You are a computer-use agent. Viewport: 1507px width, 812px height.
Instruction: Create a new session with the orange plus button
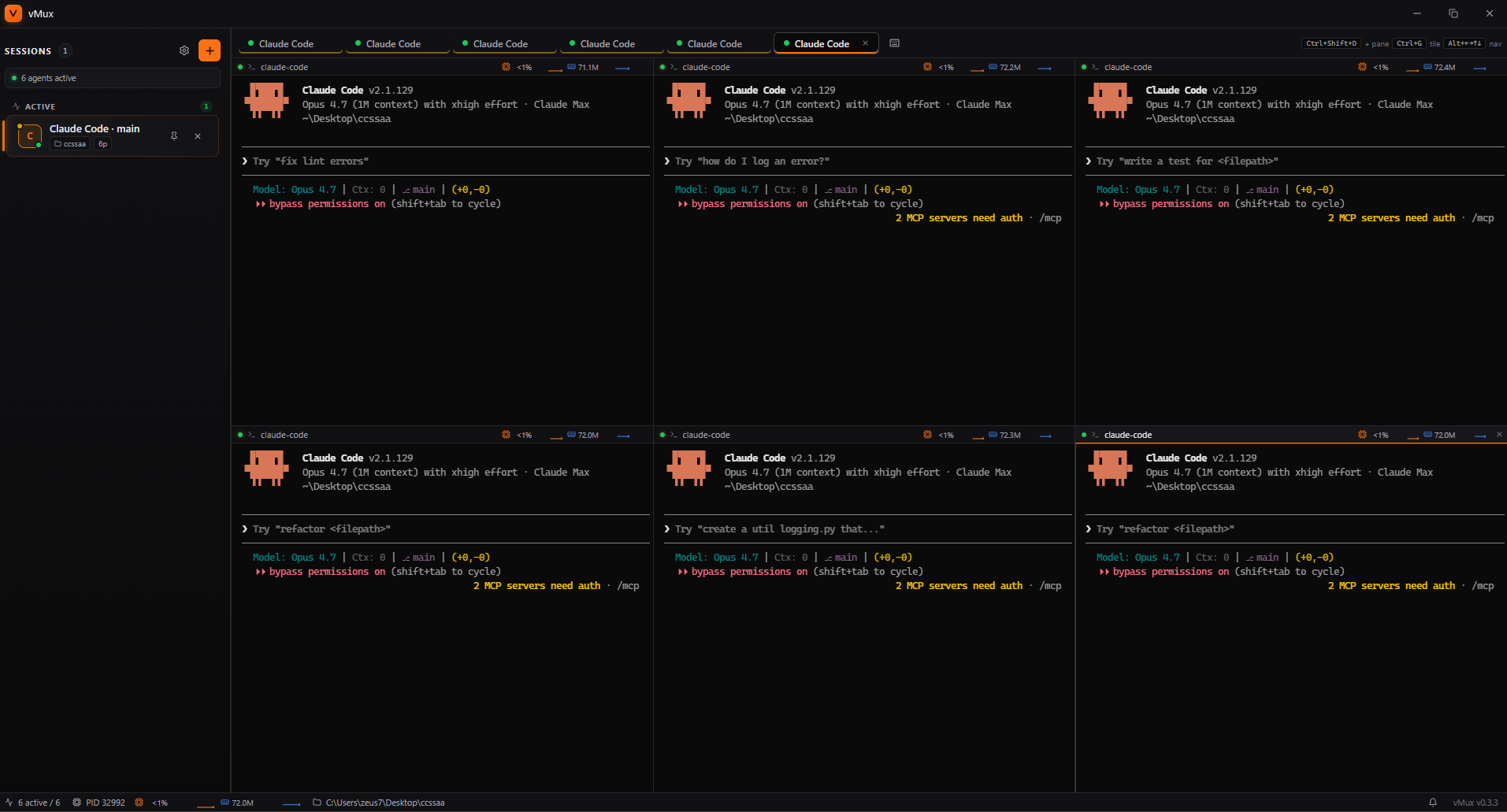pos(210,50)
